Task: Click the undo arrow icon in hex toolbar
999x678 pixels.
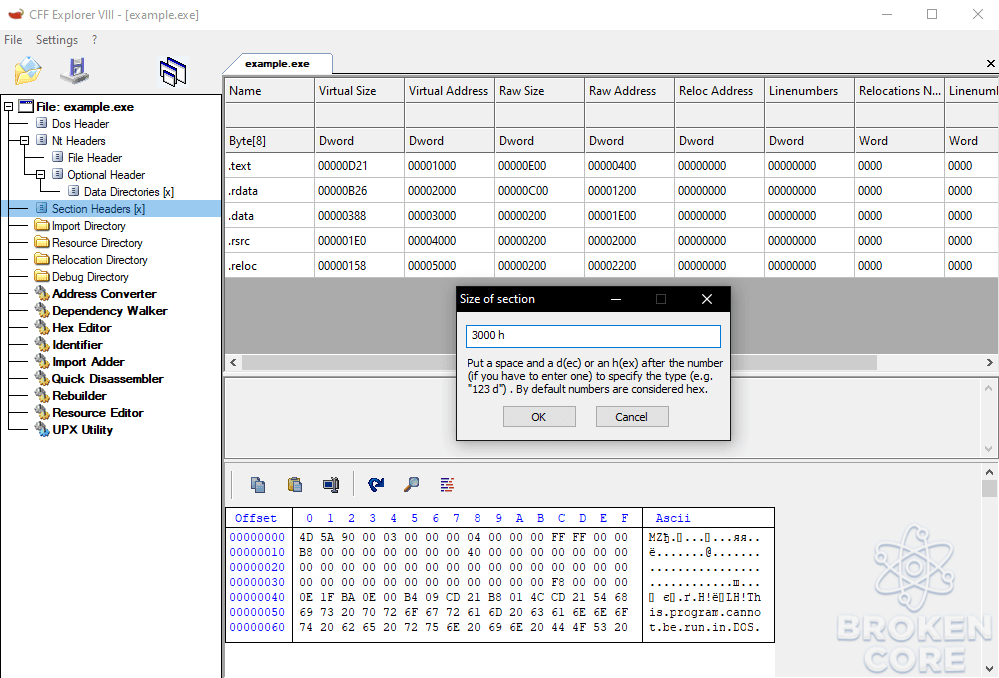Action: pyautogui.click(x=376, y=485)
